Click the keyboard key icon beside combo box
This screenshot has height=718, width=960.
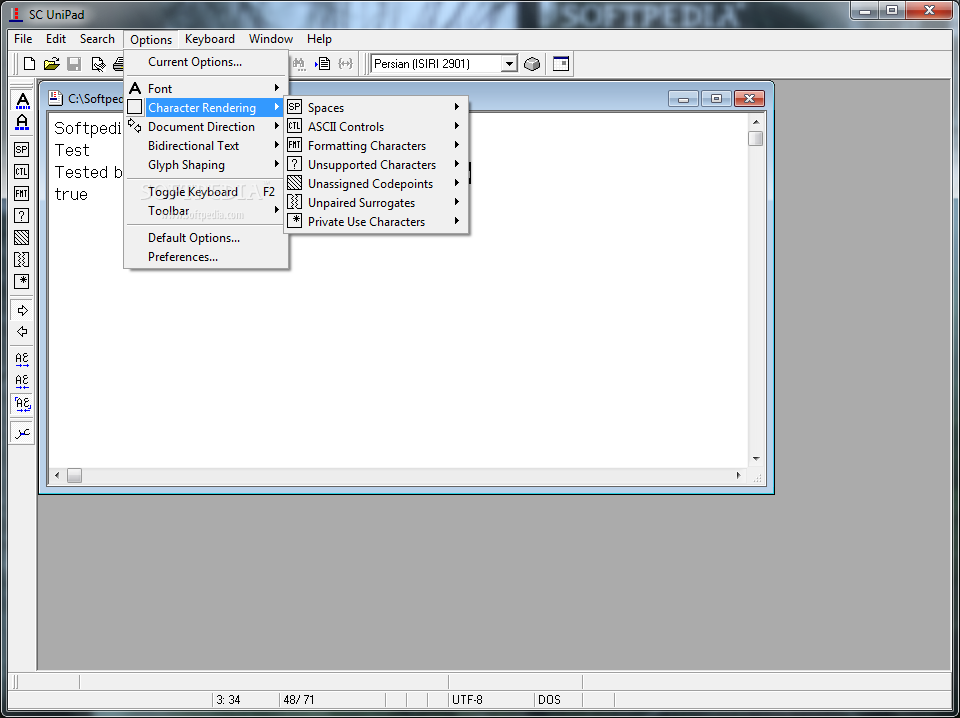[532, 64]
